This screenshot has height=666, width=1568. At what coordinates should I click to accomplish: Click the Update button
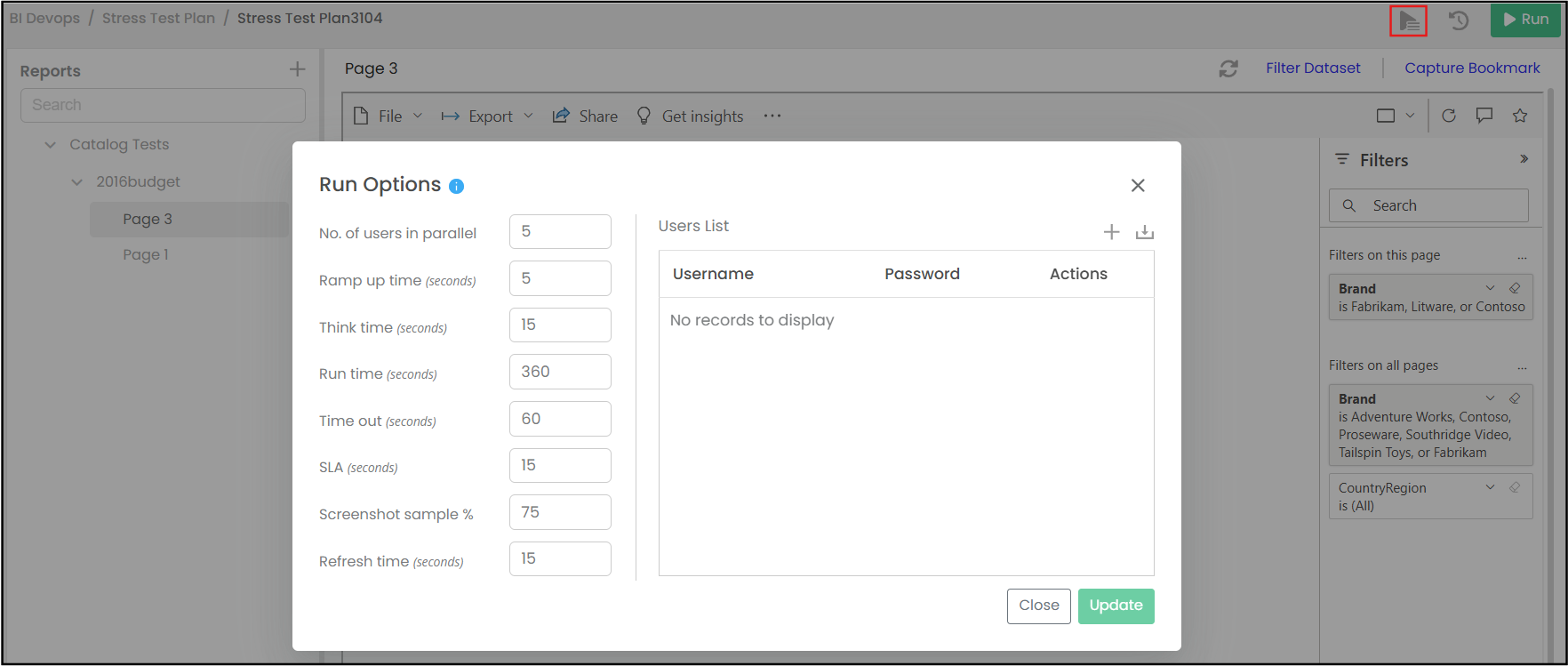pyautogui.click(x=1116, y=606)
